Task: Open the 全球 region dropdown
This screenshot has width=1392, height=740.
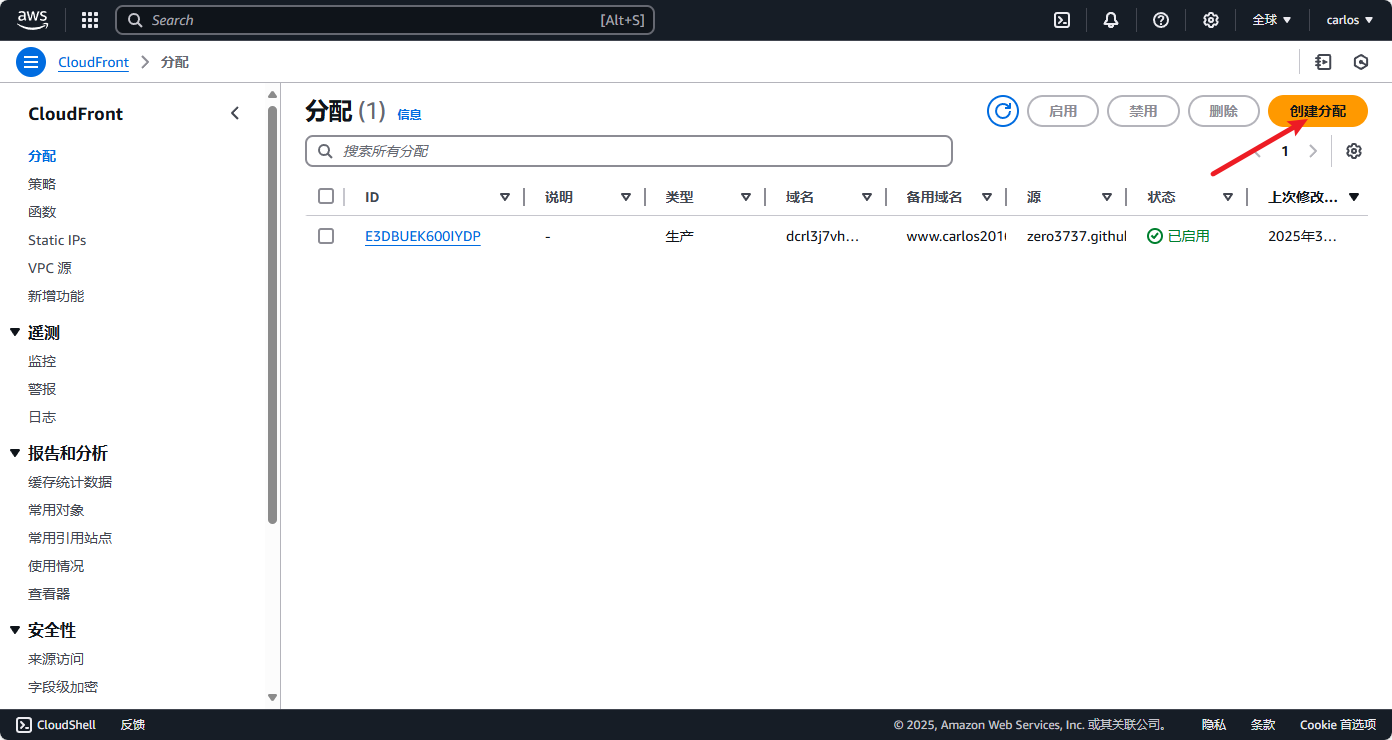Action: pyautogui.click(x=1272, y=20)
